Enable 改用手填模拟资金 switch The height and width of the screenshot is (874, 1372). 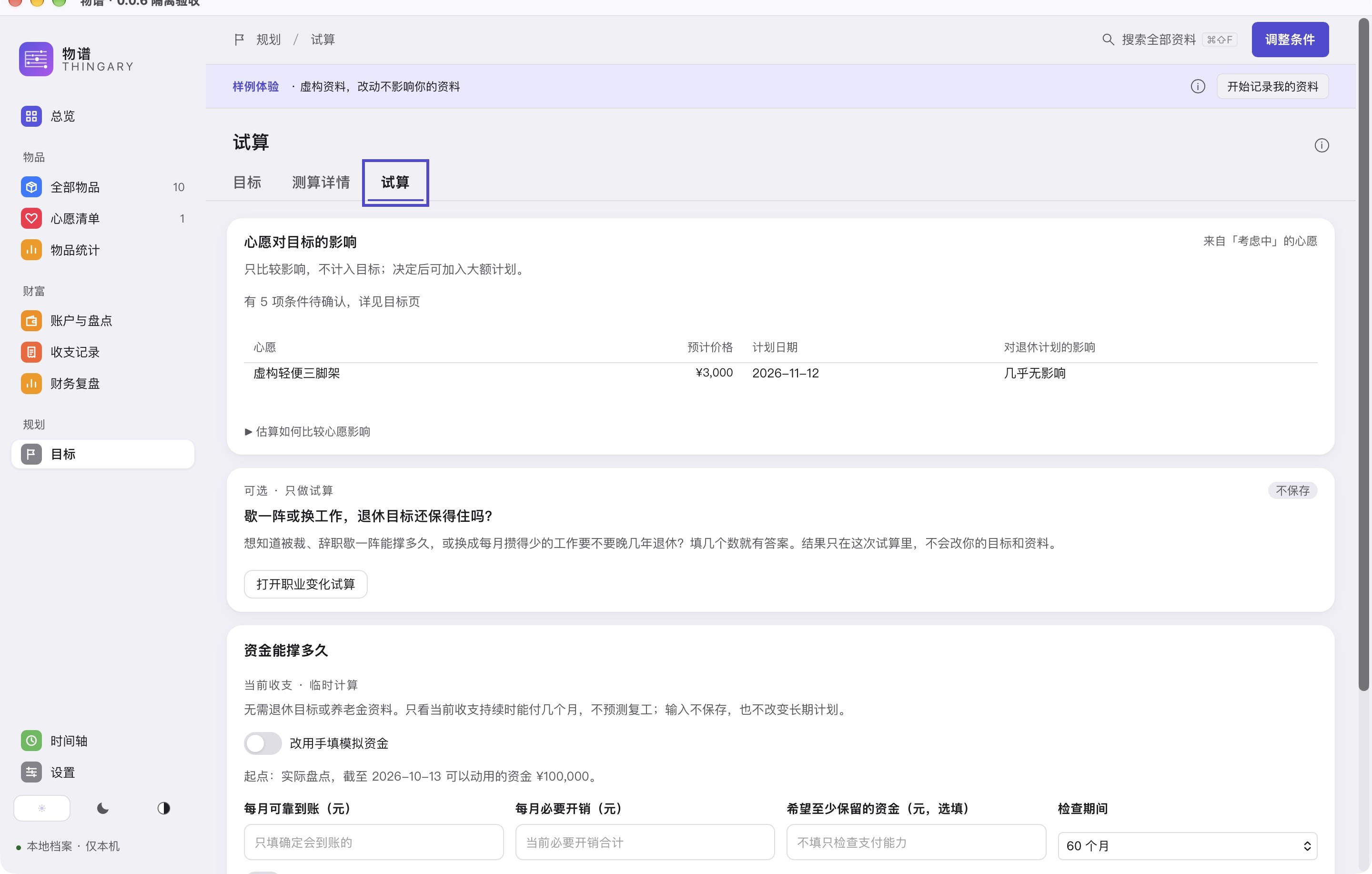[x=262, y=743]
